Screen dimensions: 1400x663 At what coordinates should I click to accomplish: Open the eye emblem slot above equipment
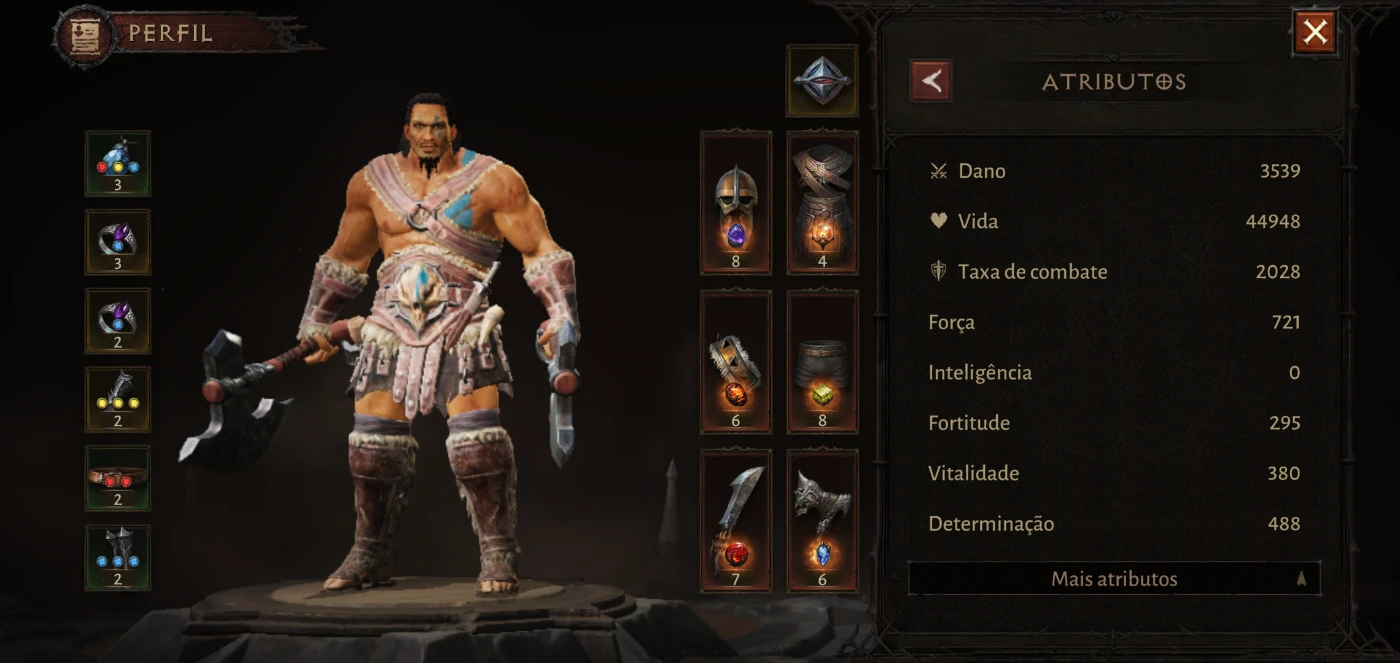tap(822, 80)
